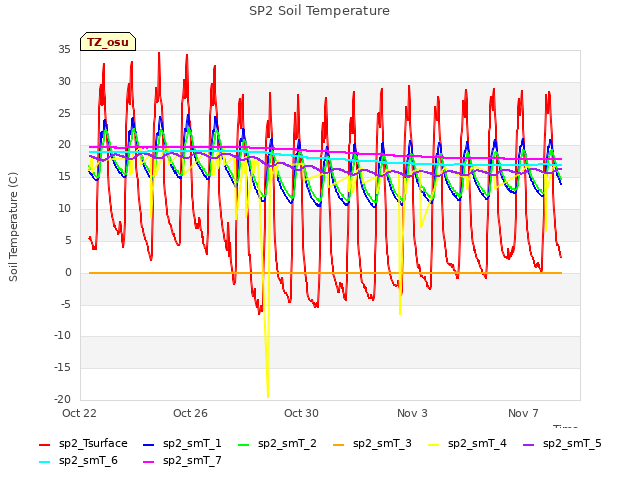
Task: Click the Soil Temperature (C) axis label
Action: [13, 227]
